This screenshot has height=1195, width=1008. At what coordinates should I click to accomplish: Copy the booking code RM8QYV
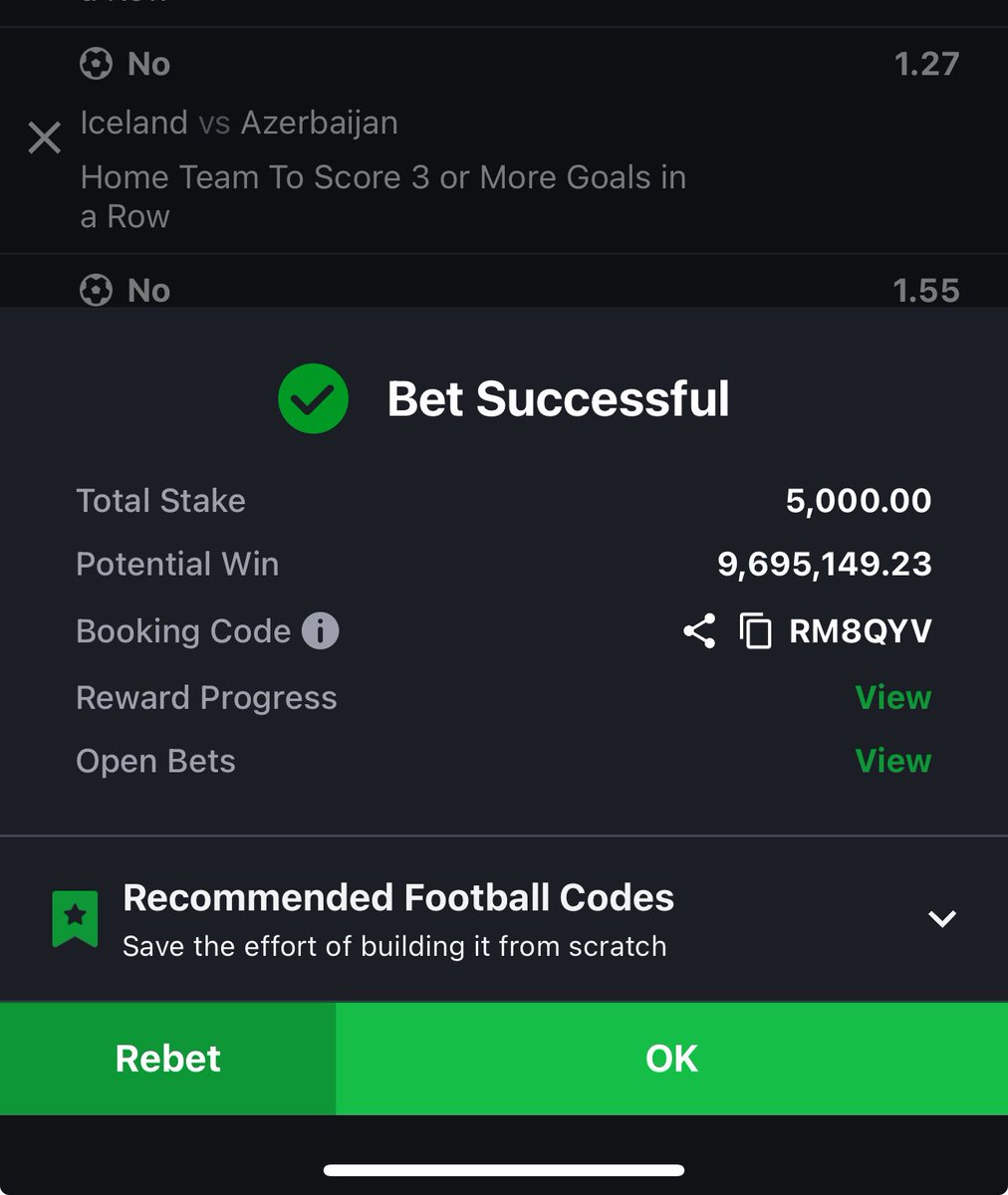pyautogui.click(x=755, y=631)
